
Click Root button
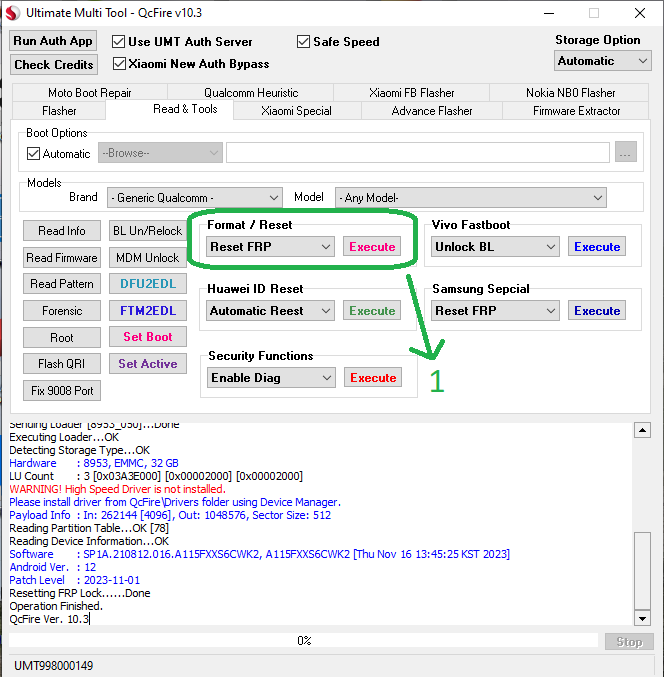pyautogui.click(x=62, y=337)
